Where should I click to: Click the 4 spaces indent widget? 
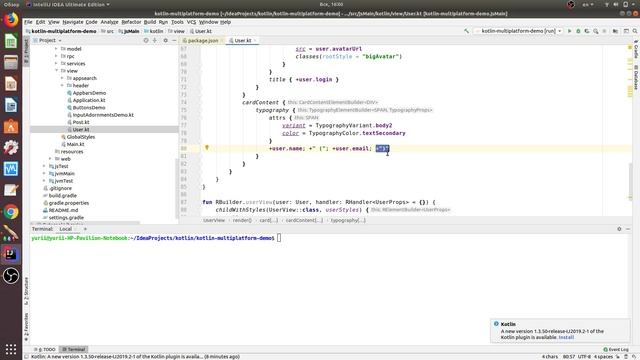pos(603,357)
